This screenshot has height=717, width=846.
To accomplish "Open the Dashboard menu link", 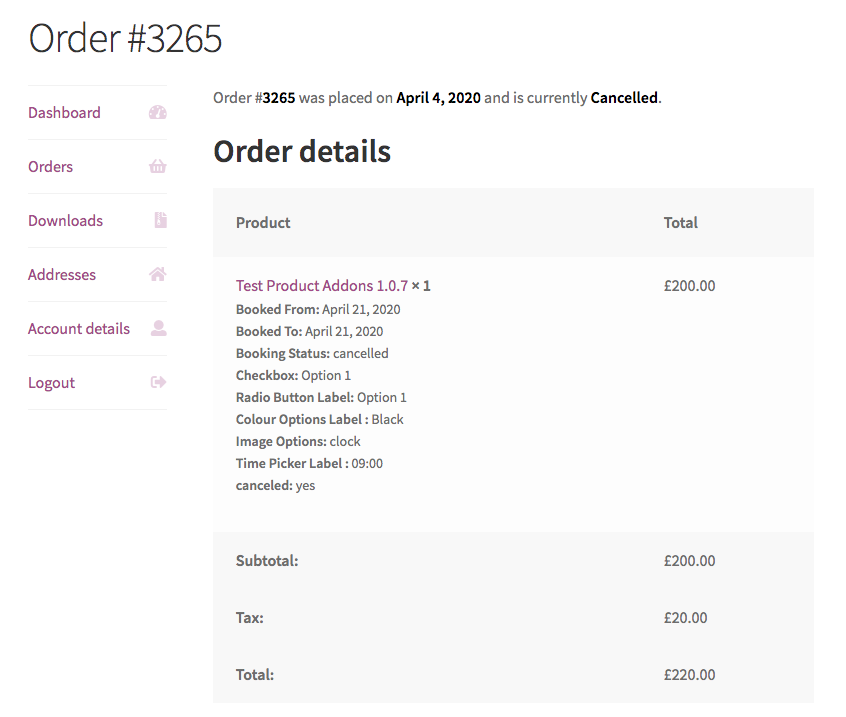I will tap(64, 112).
